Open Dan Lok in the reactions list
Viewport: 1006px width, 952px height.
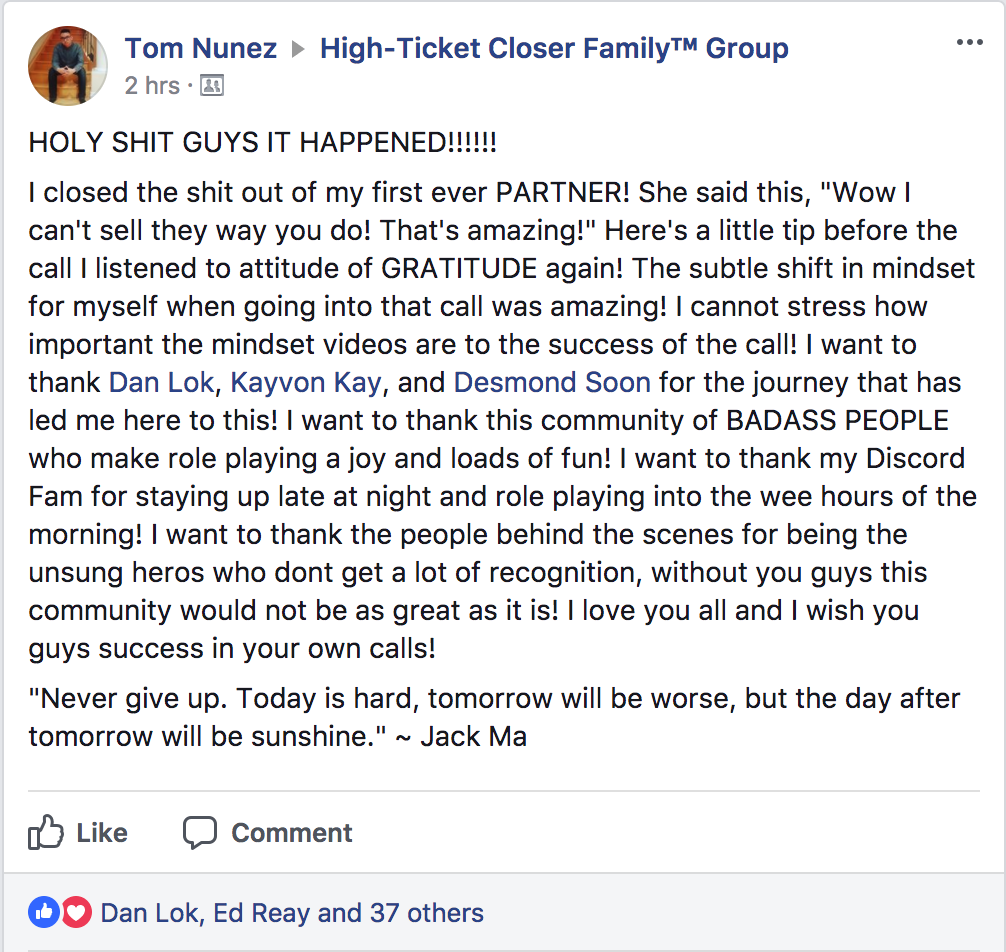tap(149, 913)
